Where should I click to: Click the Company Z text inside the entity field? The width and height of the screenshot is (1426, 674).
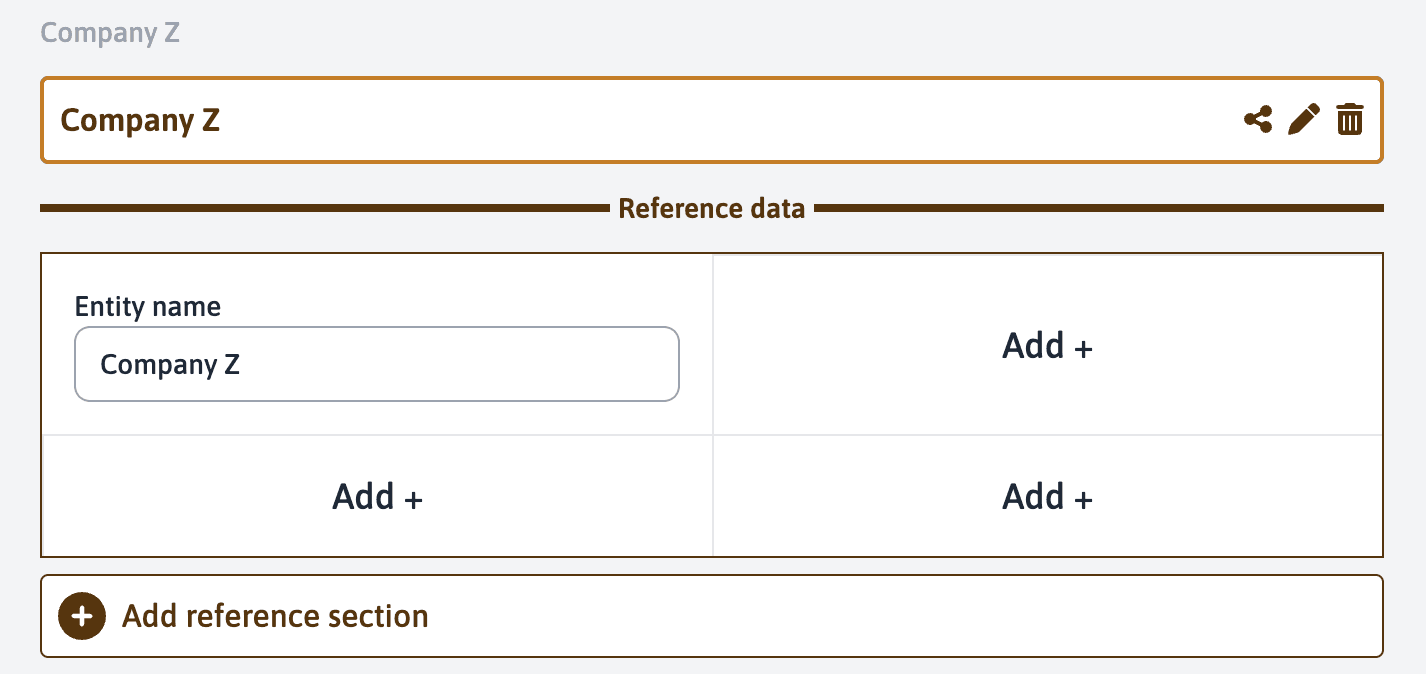click(170, 365)
